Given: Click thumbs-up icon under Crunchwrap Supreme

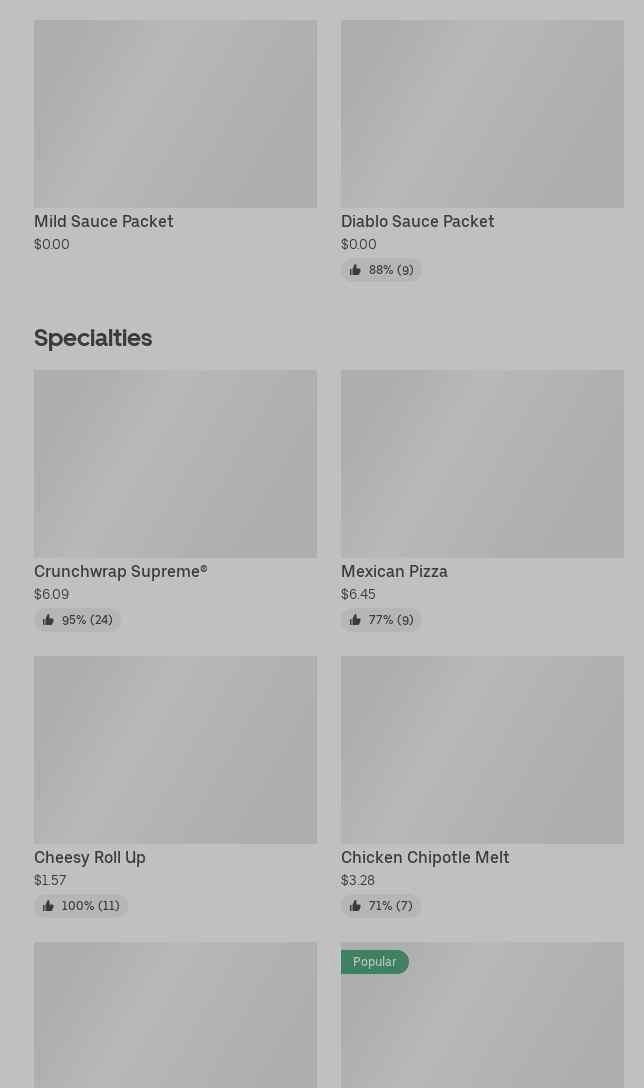Looking at the screenshot, I should point(48,620).
